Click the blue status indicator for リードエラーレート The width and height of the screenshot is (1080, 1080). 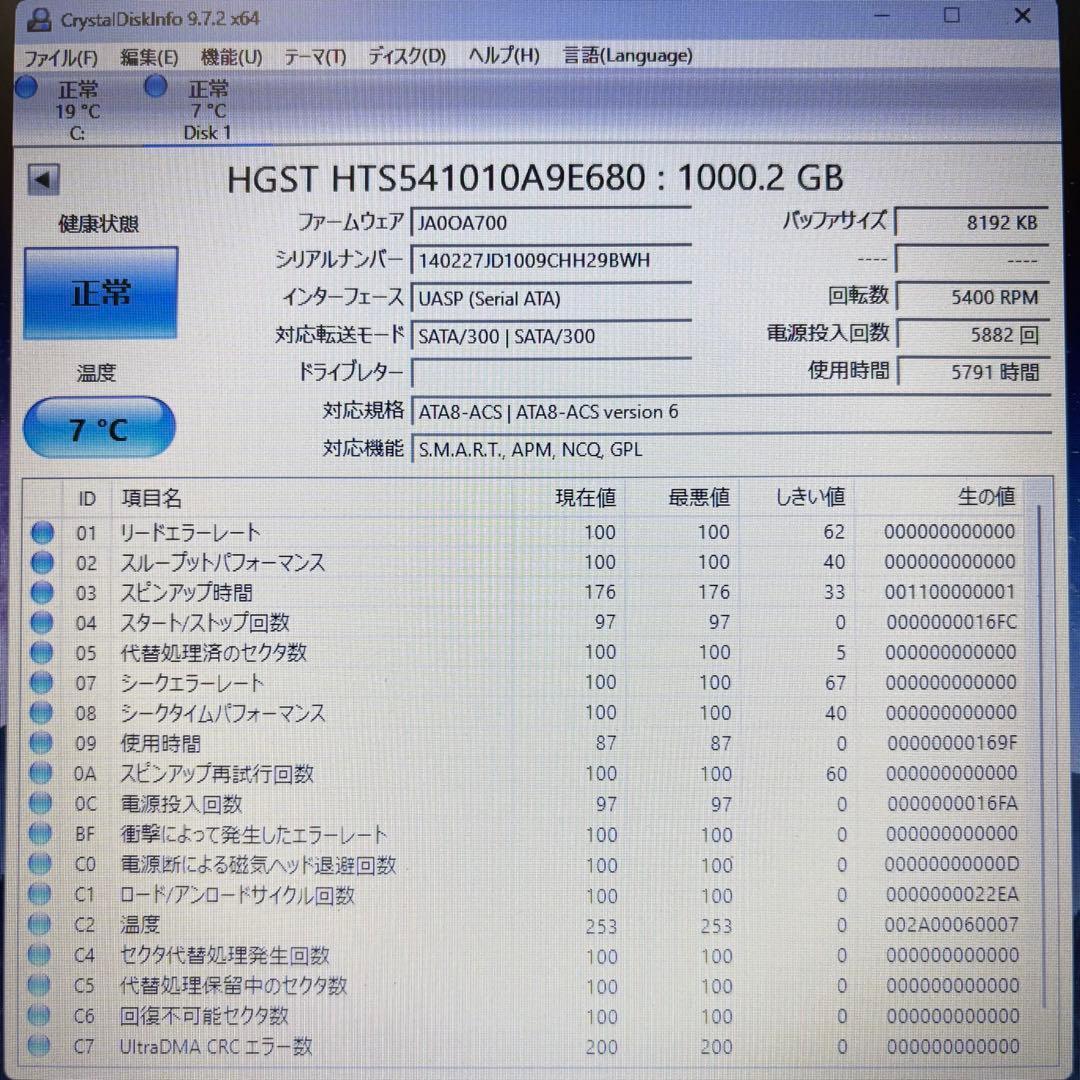click(x=42, y=532)
